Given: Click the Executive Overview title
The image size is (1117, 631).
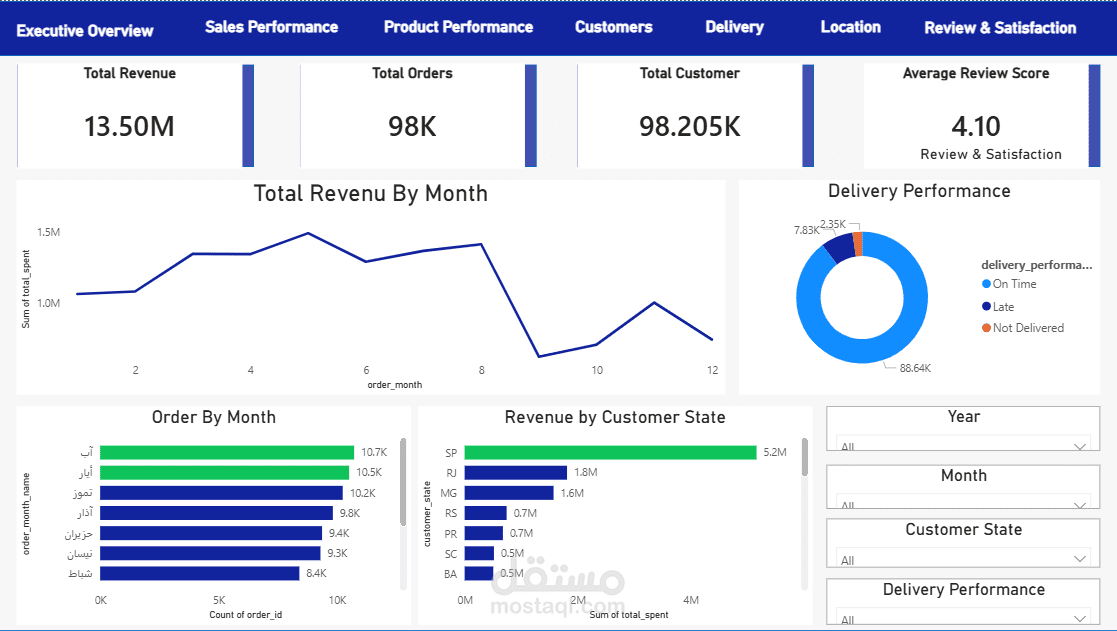Looking at the screenshot, I should (x=85, y=31).
